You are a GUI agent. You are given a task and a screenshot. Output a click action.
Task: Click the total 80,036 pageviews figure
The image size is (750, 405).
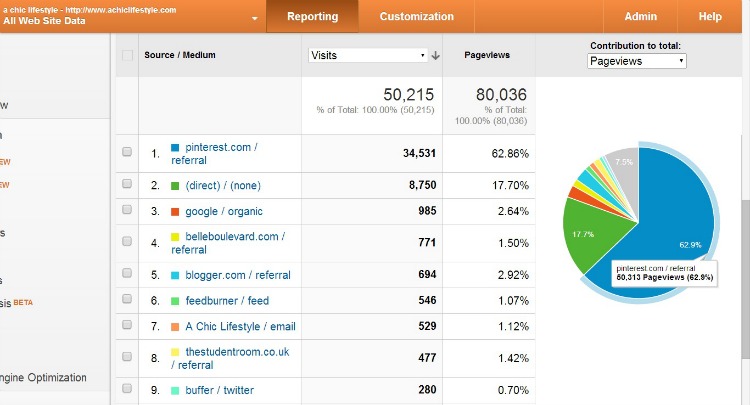pyautogui.click(x=501, y=95)
